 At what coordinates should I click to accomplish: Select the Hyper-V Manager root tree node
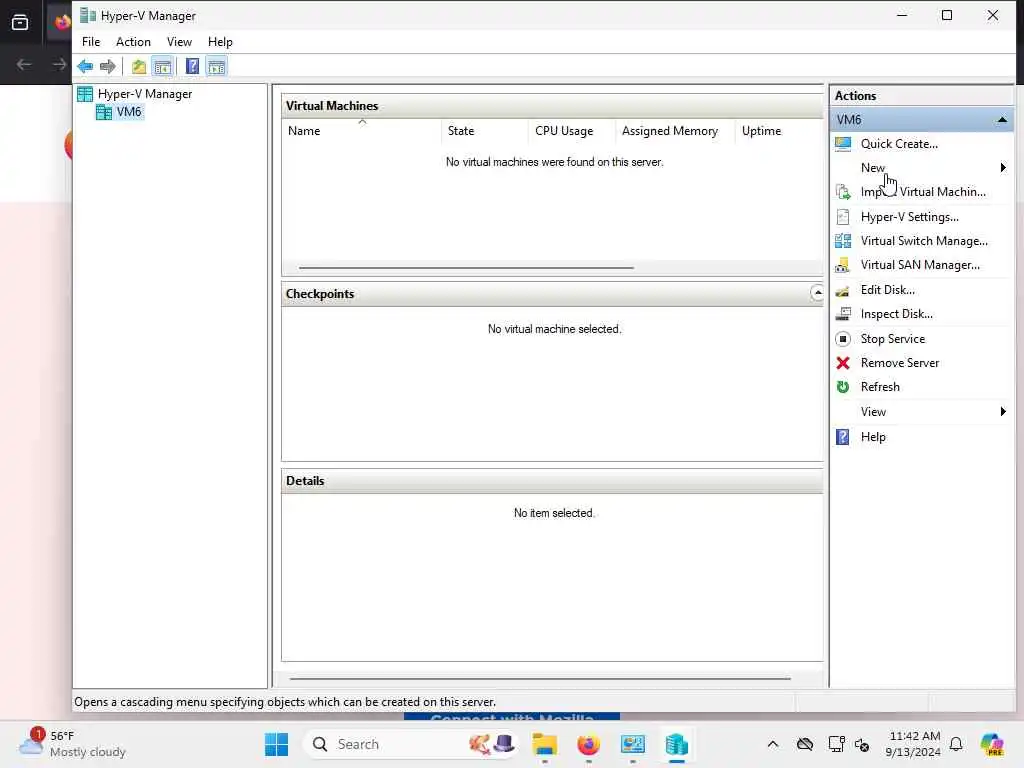click(x=144, y=94)
